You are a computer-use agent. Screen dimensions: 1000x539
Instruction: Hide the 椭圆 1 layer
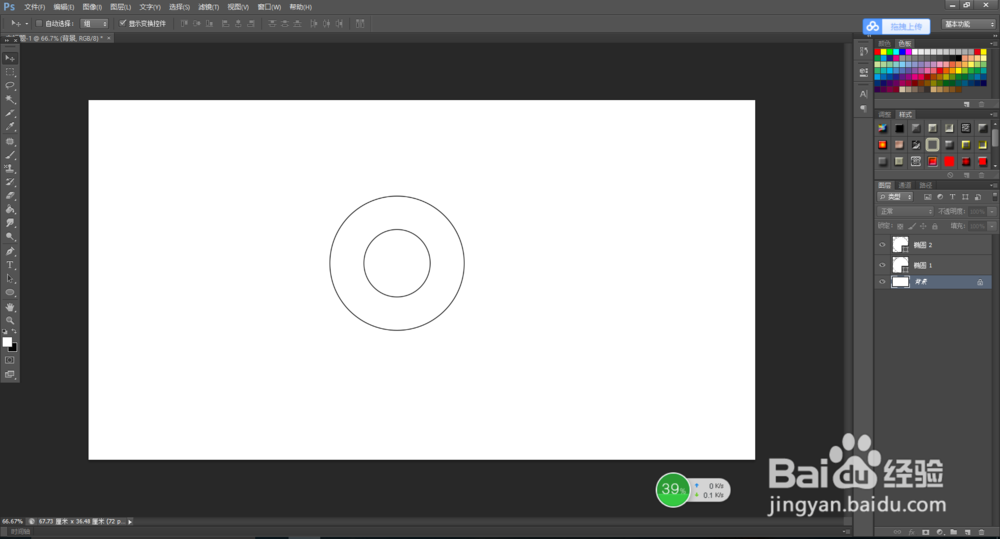tap(883, 265)
